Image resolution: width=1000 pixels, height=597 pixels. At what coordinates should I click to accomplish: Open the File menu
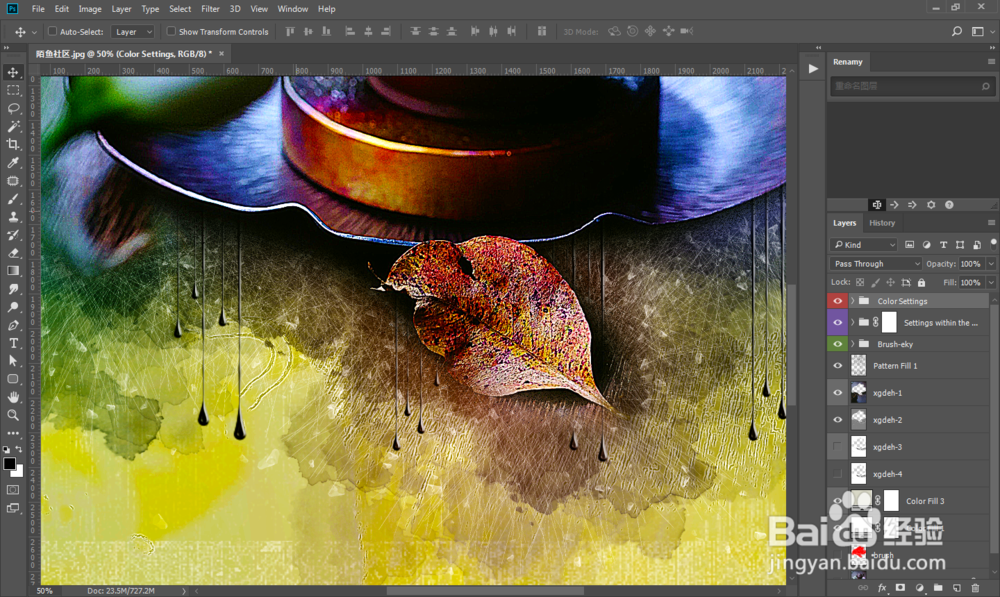click(38, 9)
